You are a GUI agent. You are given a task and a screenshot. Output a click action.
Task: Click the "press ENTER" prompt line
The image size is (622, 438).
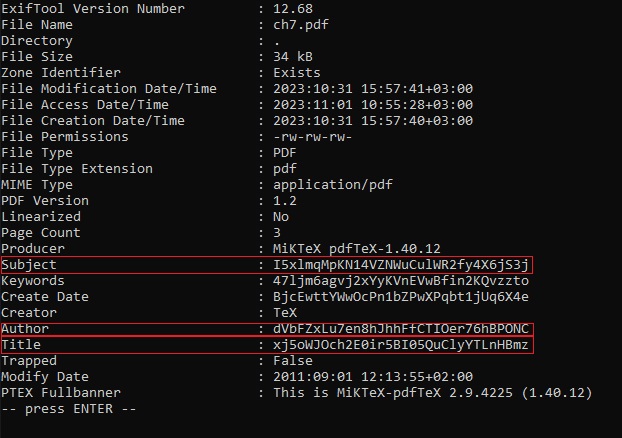[69, 409]
